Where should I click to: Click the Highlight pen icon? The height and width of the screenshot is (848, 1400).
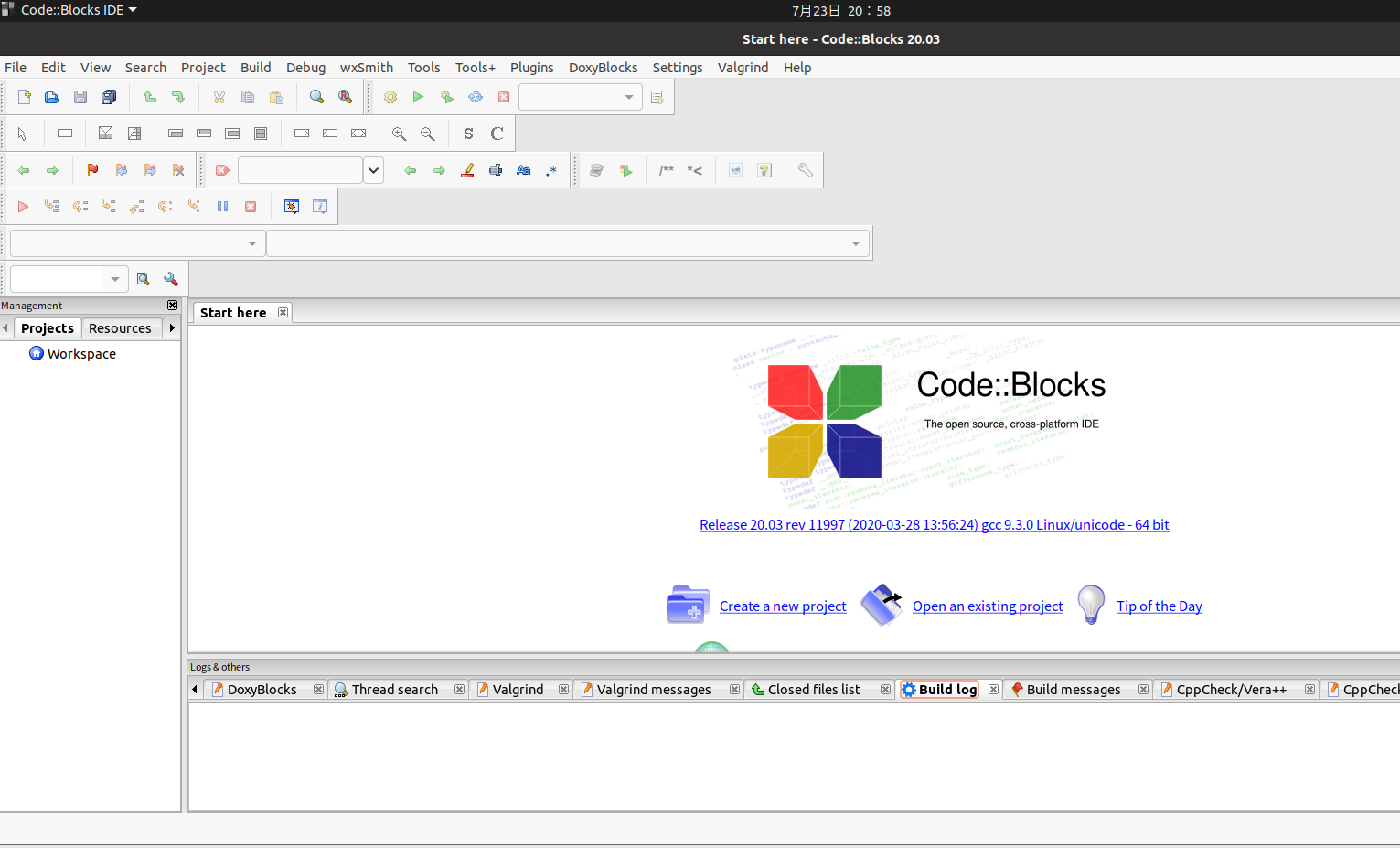[x=467, y=170]
